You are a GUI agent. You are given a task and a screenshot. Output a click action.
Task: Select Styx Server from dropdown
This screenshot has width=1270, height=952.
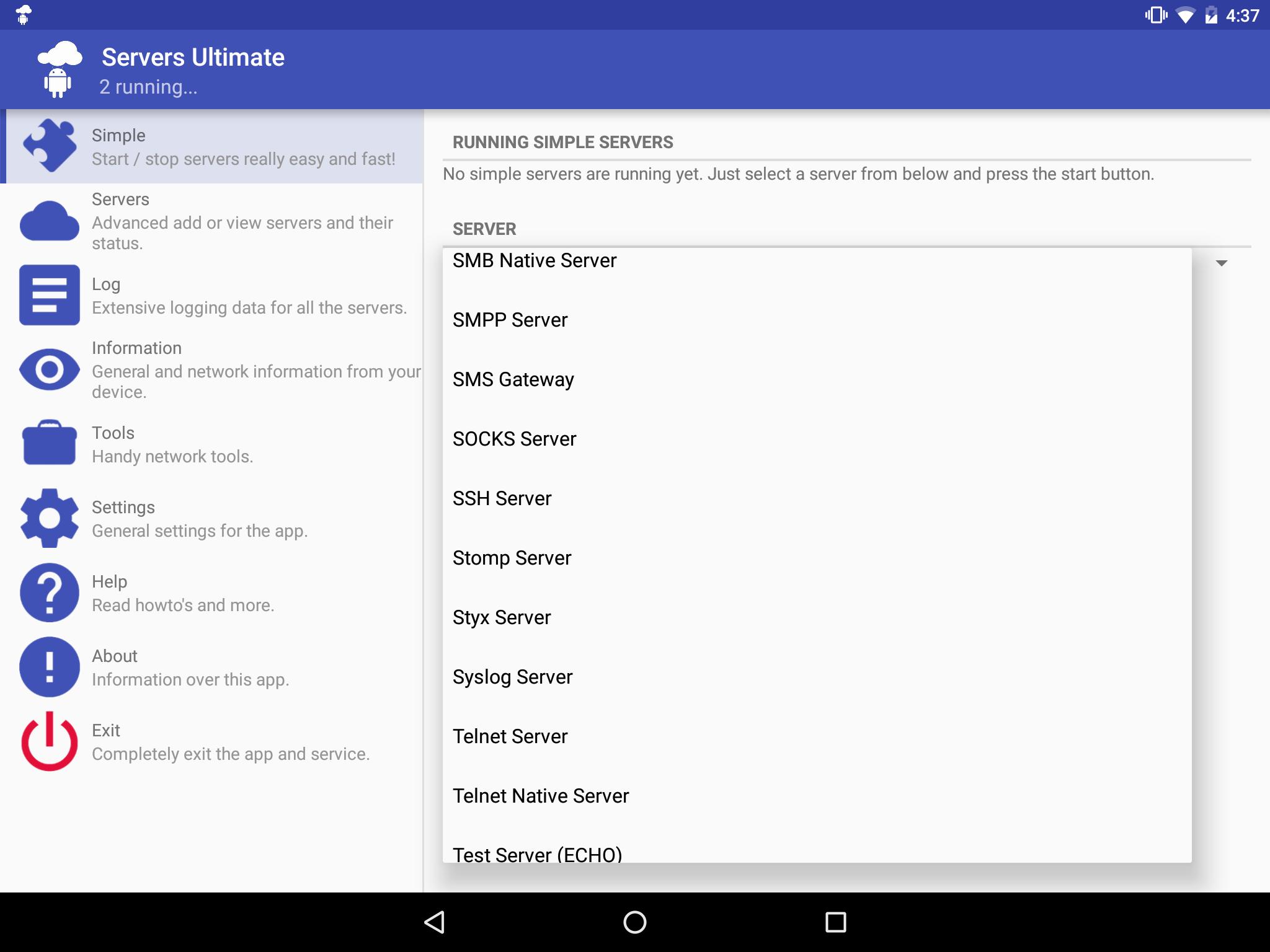tap(817, 617)
